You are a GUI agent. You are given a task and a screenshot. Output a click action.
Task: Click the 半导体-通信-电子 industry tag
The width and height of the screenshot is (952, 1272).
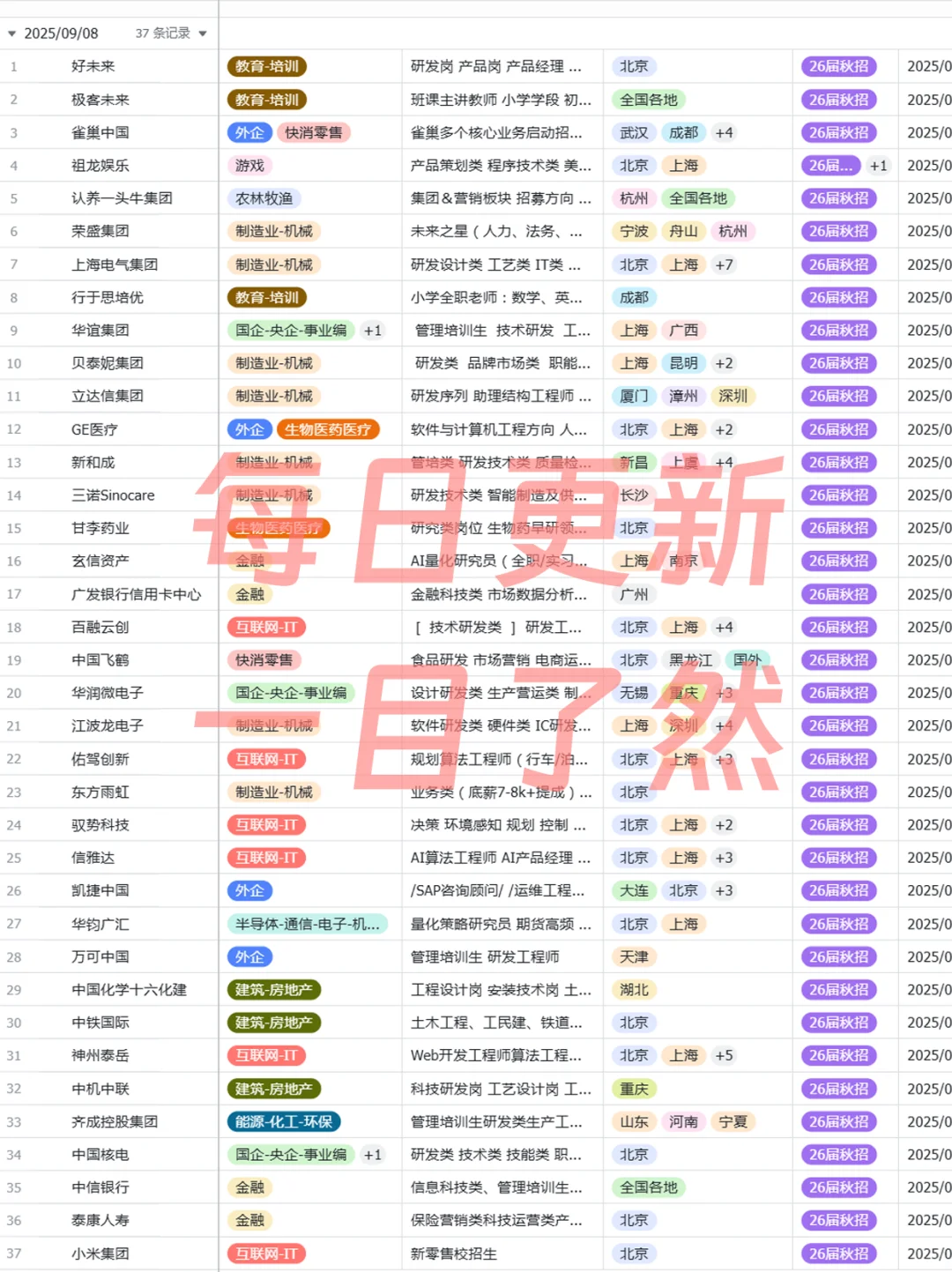click(307, 924)
